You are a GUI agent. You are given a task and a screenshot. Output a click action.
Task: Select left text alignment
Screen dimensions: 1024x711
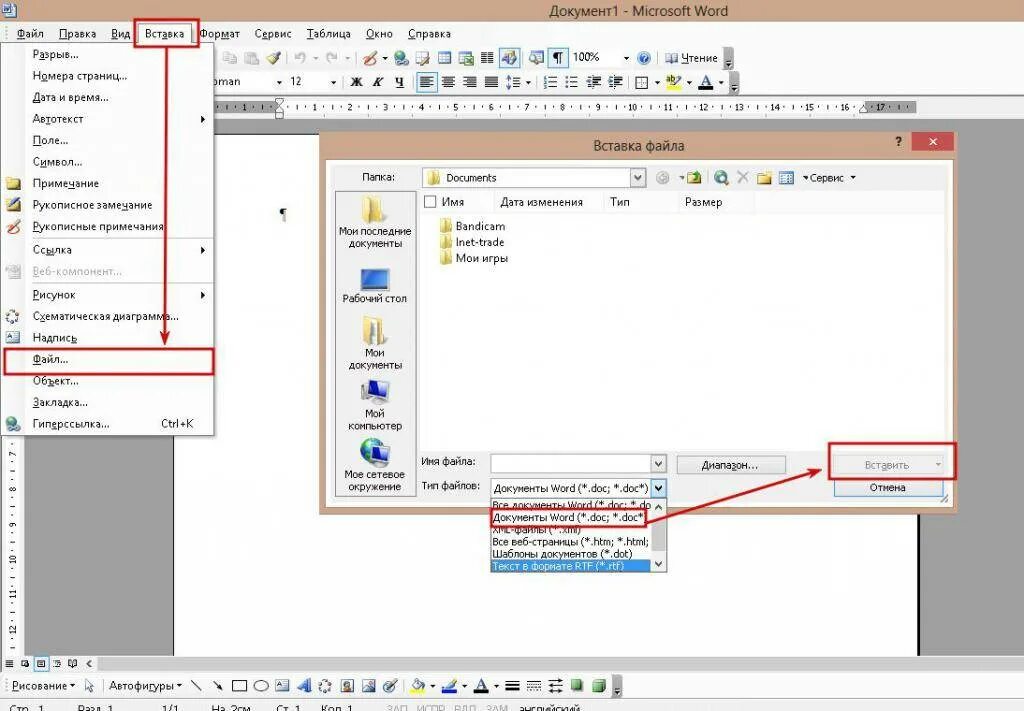[426, 82]
